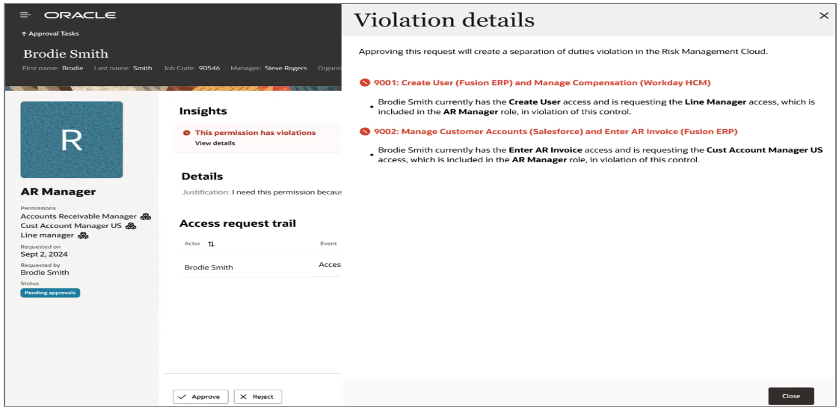Click the red violation icon under Insights

point(186,132)
